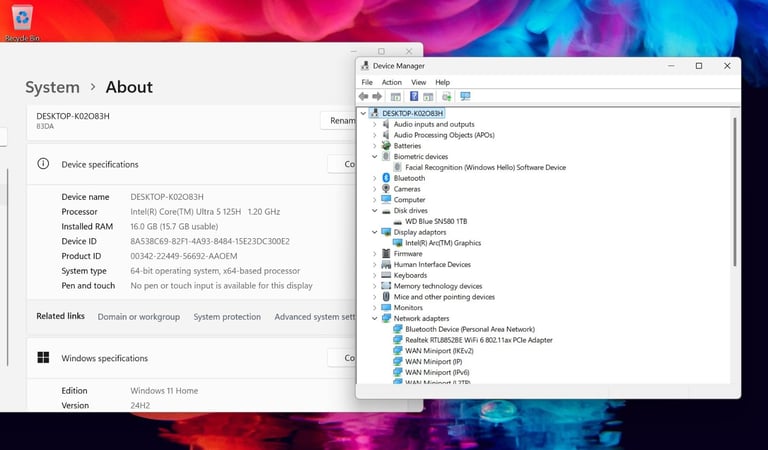This screenshot has height=450, width=768.
Task: Click the Device specifications section header
Action: [192, 164]
